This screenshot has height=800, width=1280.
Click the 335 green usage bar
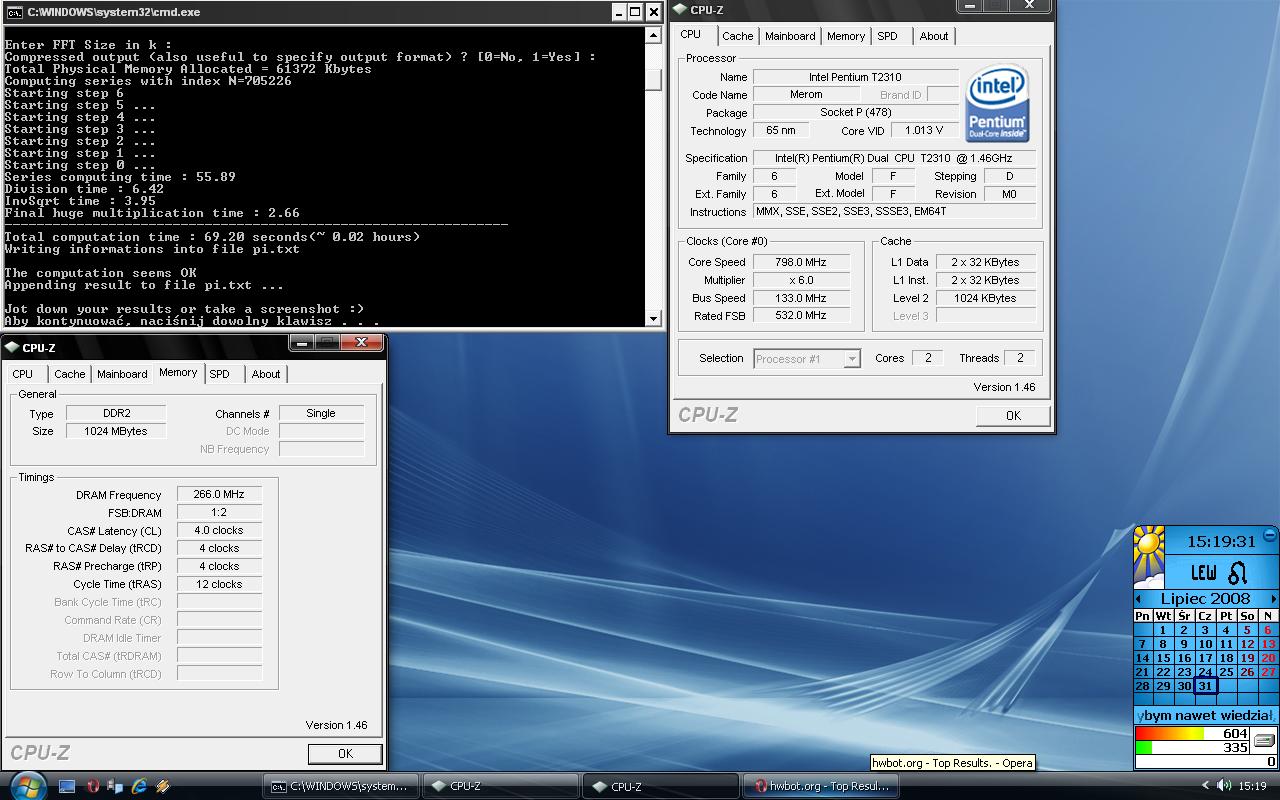pyautogui.click(x=1192, y=747)
